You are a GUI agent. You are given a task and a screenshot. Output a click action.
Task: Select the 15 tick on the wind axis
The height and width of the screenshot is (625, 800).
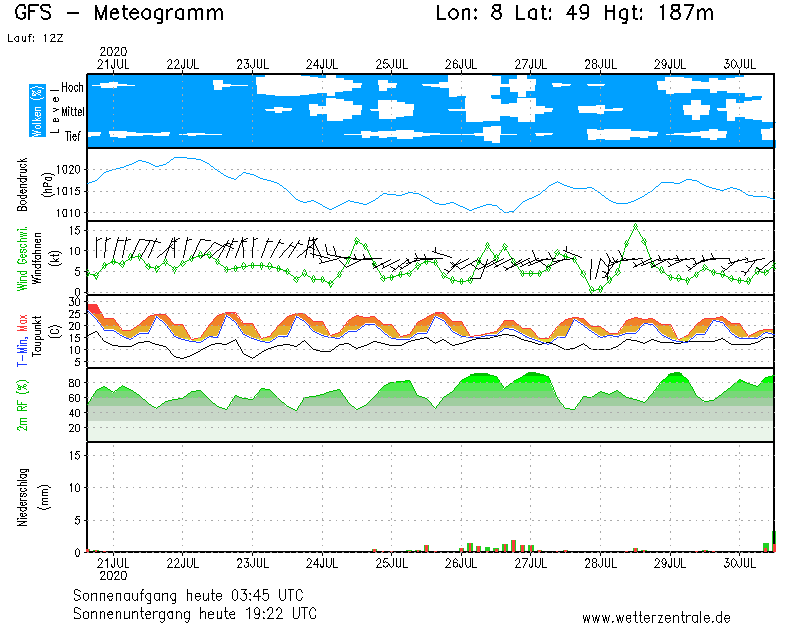[x=74, y=231]
